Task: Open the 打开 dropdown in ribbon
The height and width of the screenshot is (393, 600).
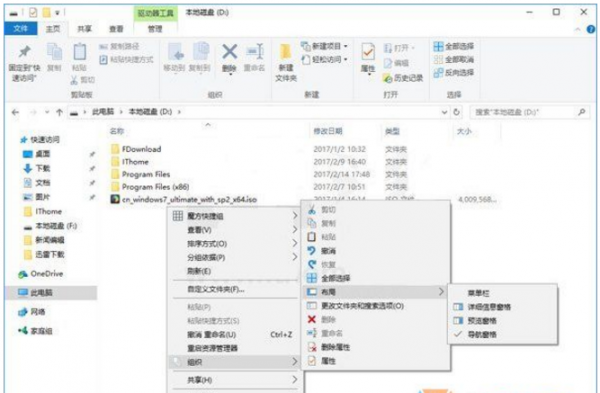Action: pos(412,48)
